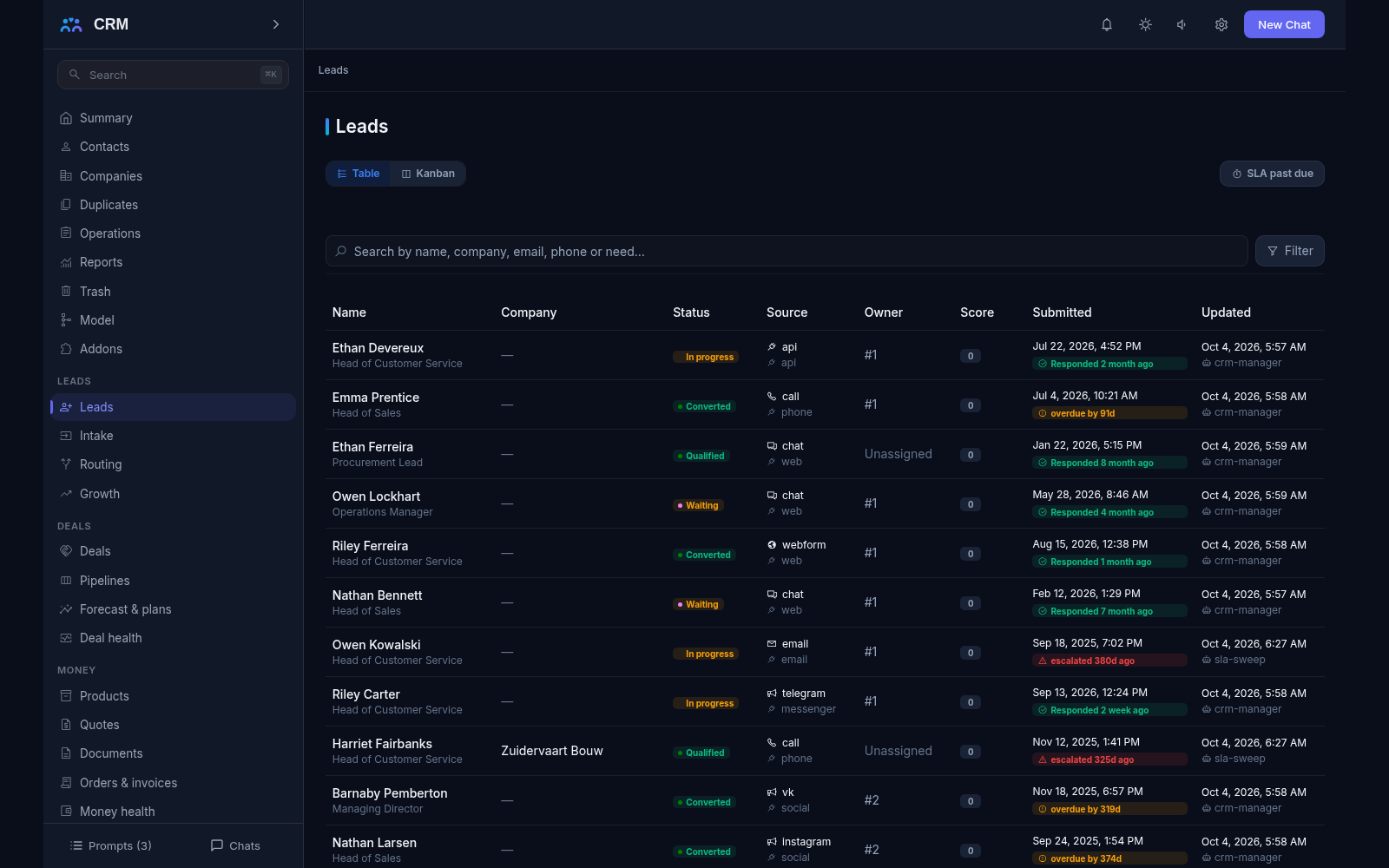Click the Leads breadcrumb

point(333,70)
